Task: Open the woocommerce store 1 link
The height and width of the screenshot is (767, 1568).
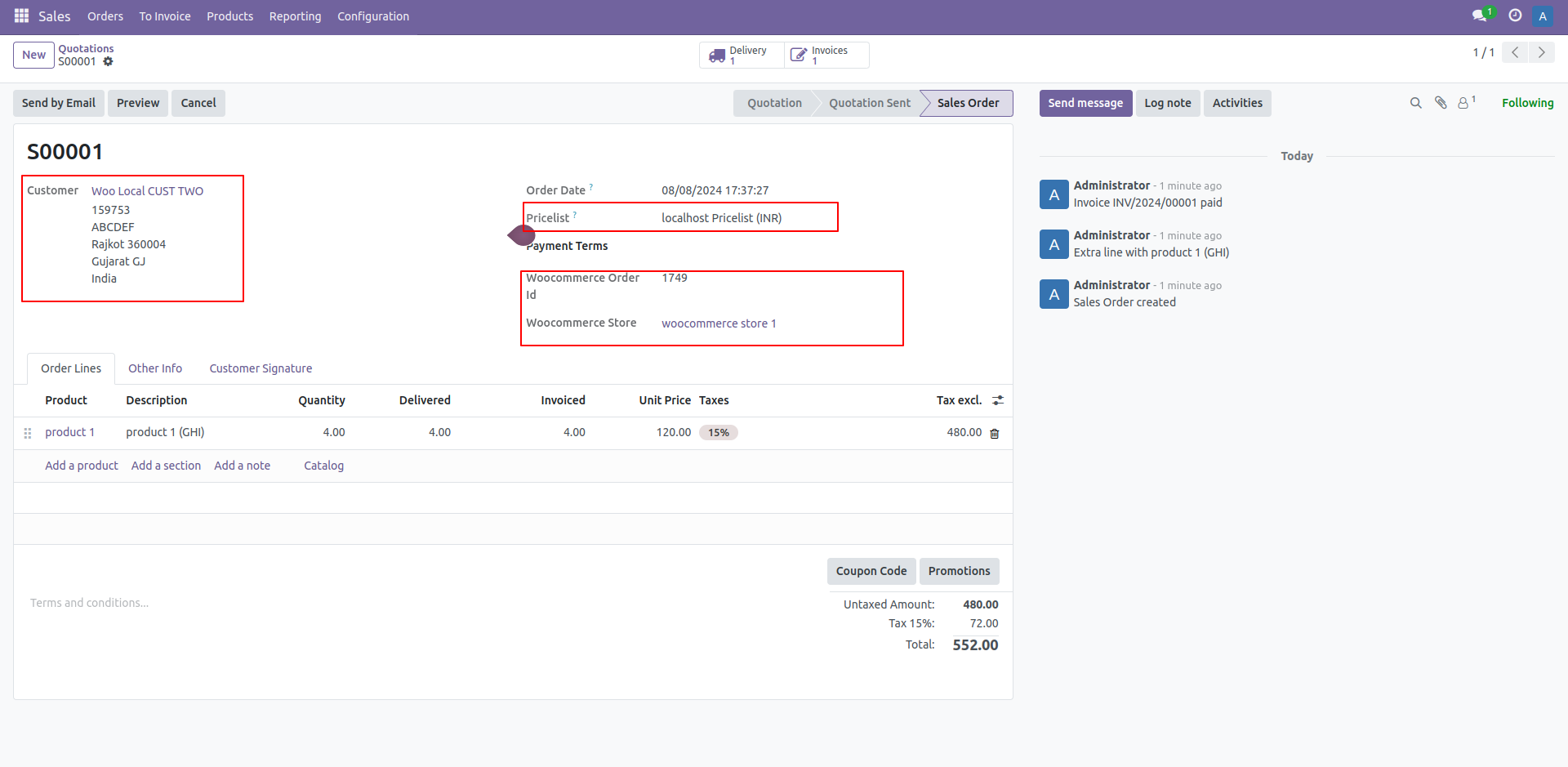Action: point(719,323)
